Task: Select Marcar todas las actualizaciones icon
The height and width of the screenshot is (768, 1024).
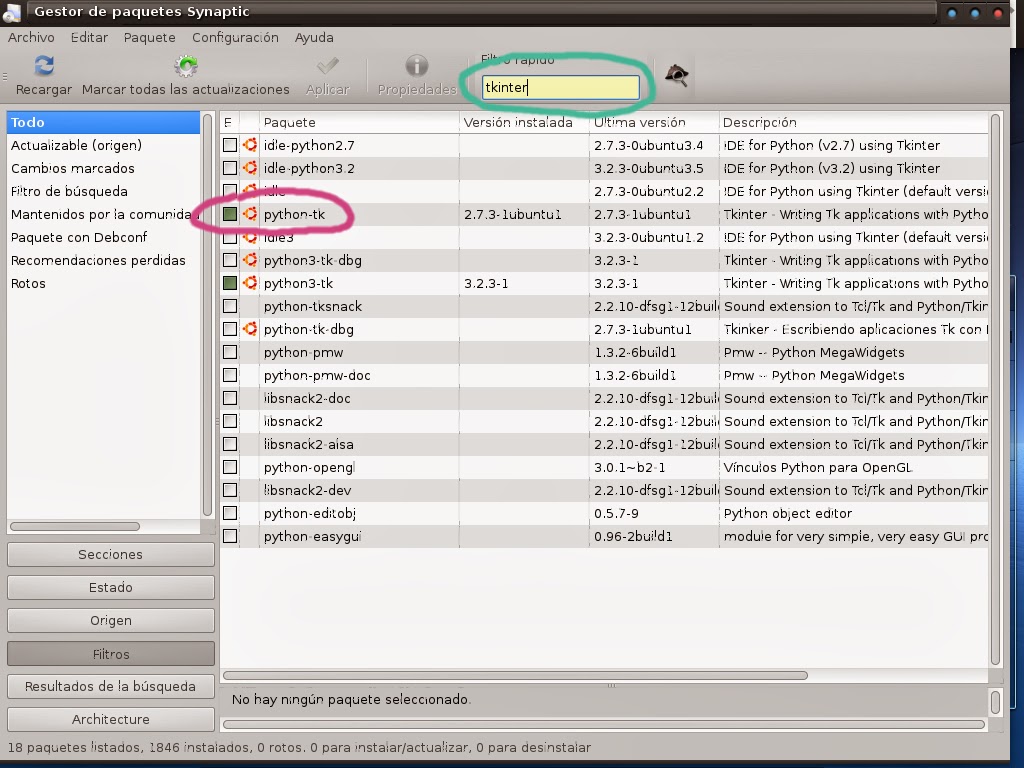Action: [x=186, y=66]
